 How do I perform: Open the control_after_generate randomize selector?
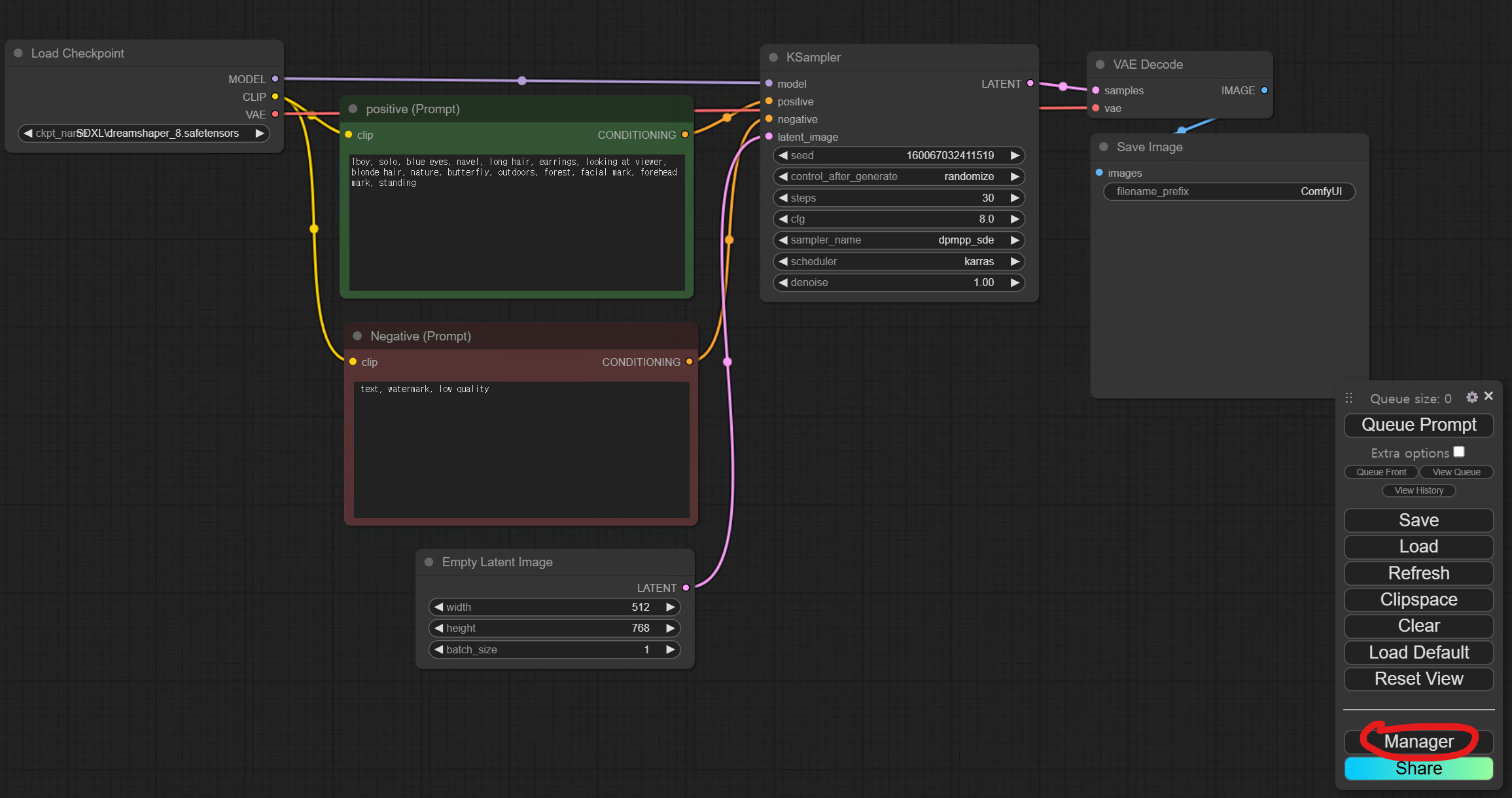pos(898,177)
